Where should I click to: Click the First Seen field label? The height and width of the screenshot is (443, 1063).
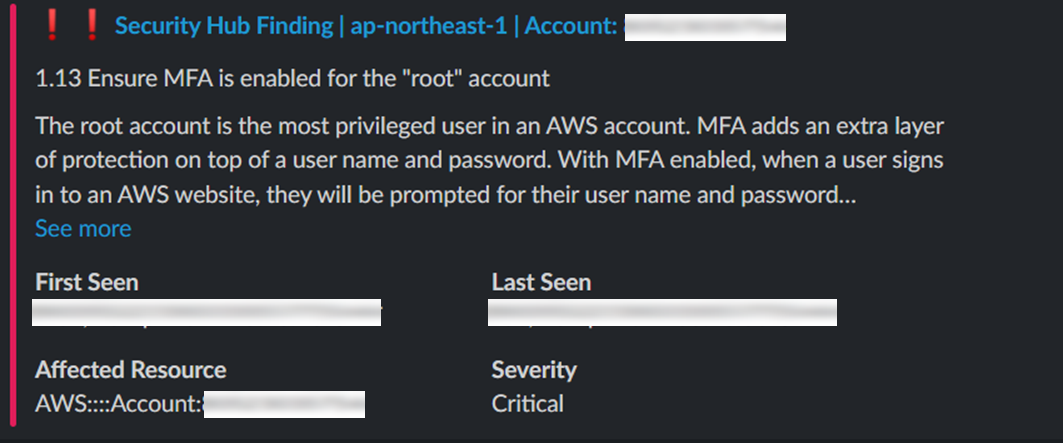[x=87, y=282]
